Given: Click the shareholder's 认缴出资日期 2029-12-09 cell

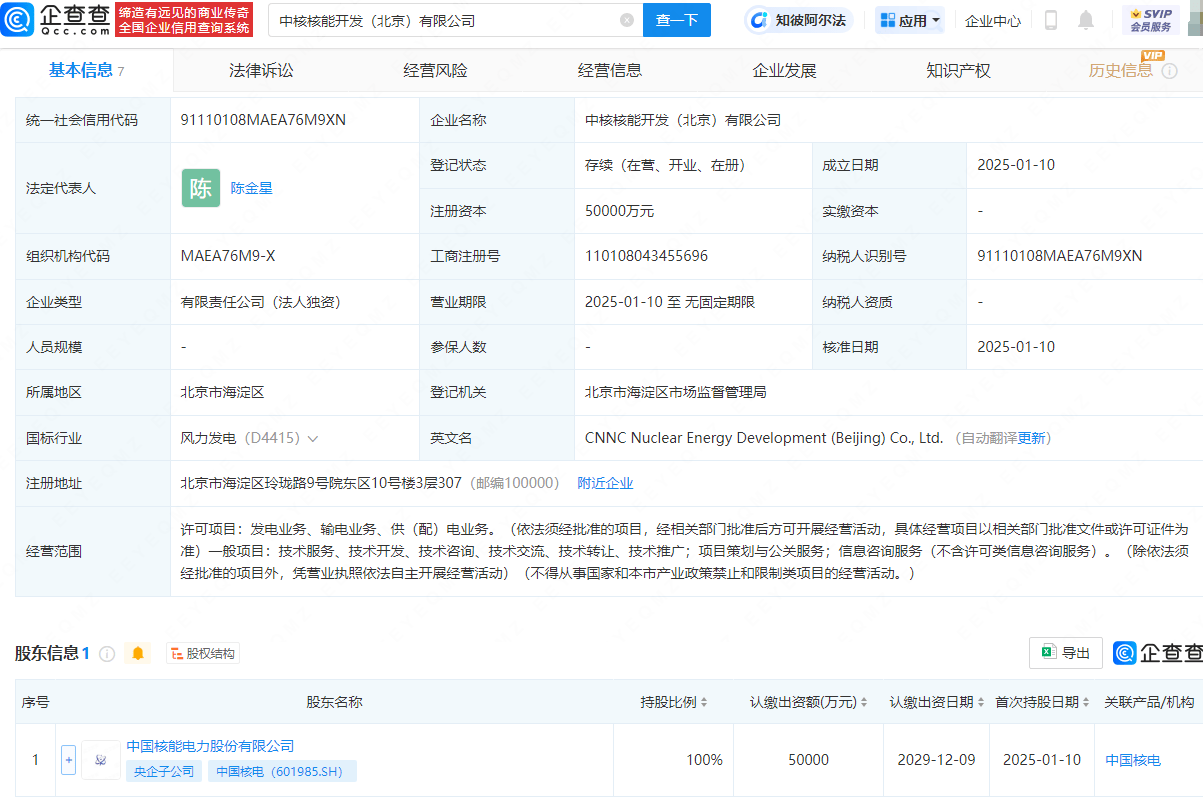Looking at the screenshot, I should coord(937,760).
